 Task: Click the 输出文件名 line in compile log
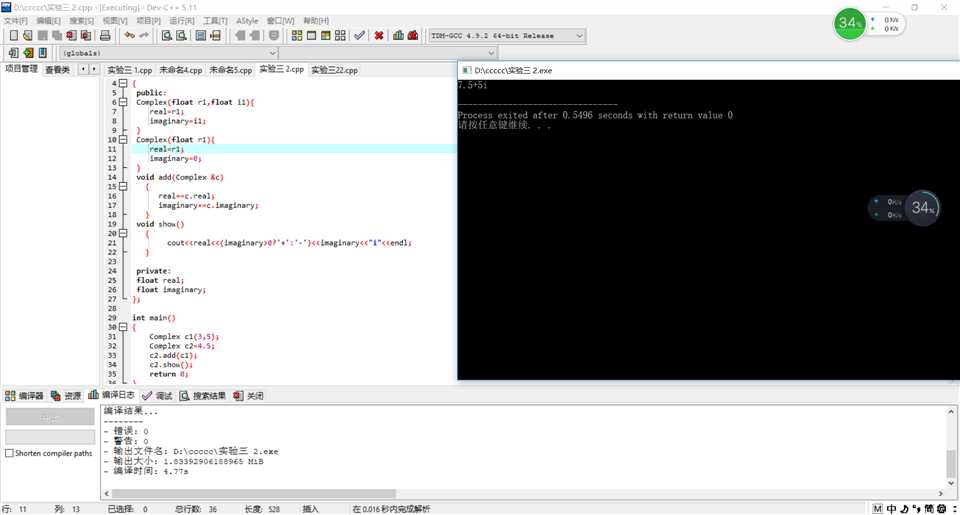click(x=191, y=451)
